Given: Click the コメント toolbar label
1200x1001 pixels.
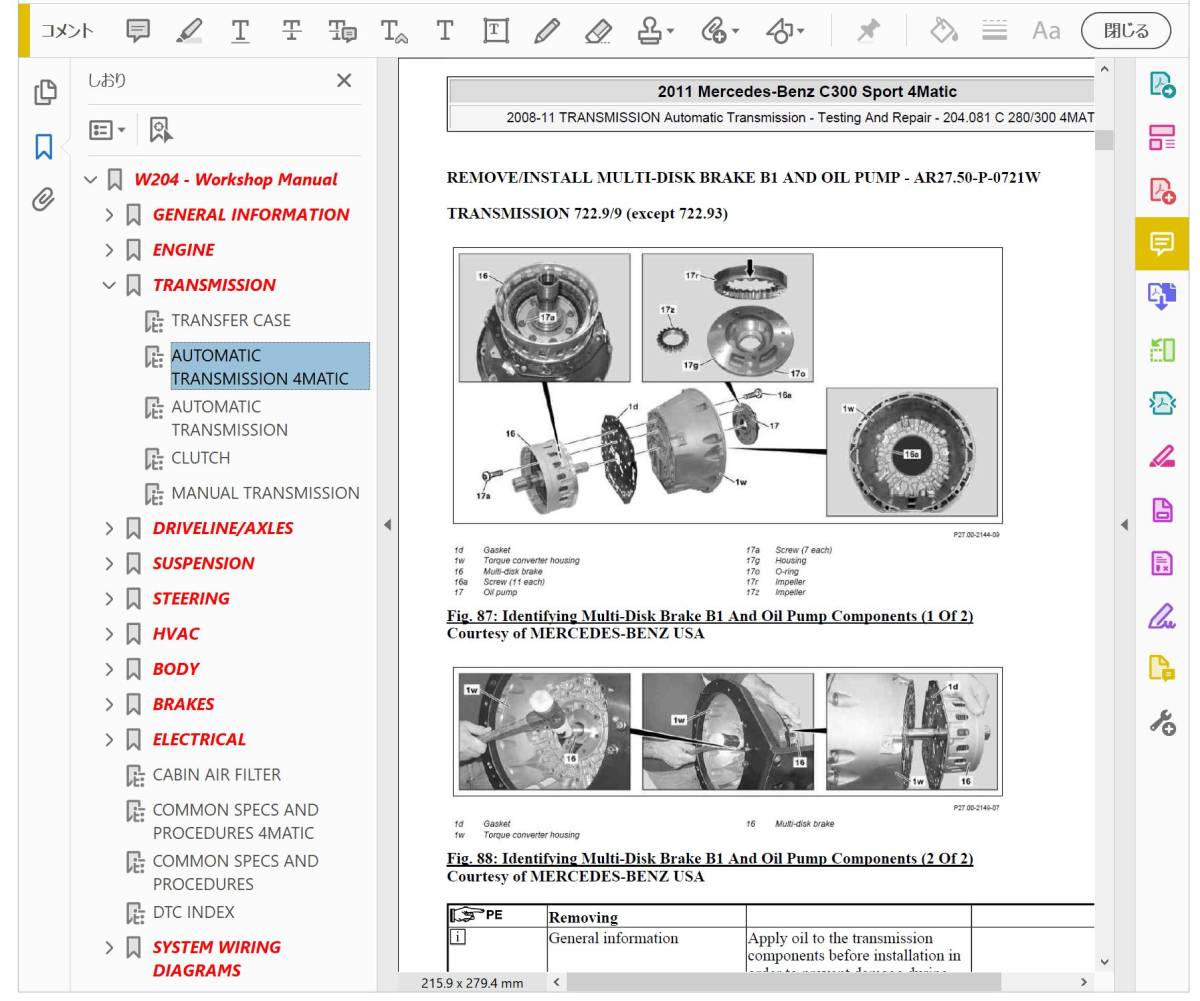Looking at the screenshot, I should click(x=67, y=31).
